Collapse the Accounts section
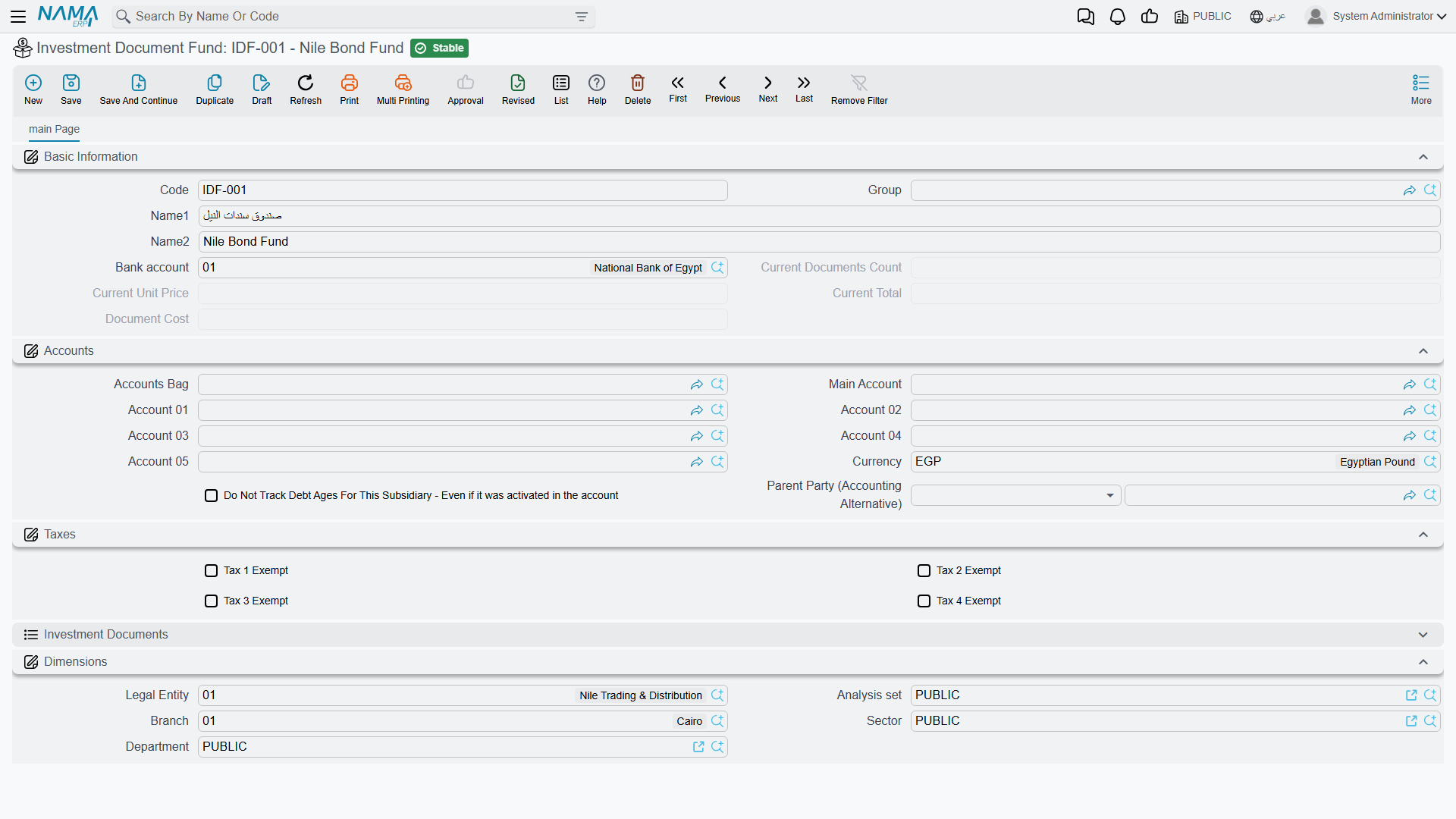This screenshot has width=1456, height=819. pos(1423,351)
